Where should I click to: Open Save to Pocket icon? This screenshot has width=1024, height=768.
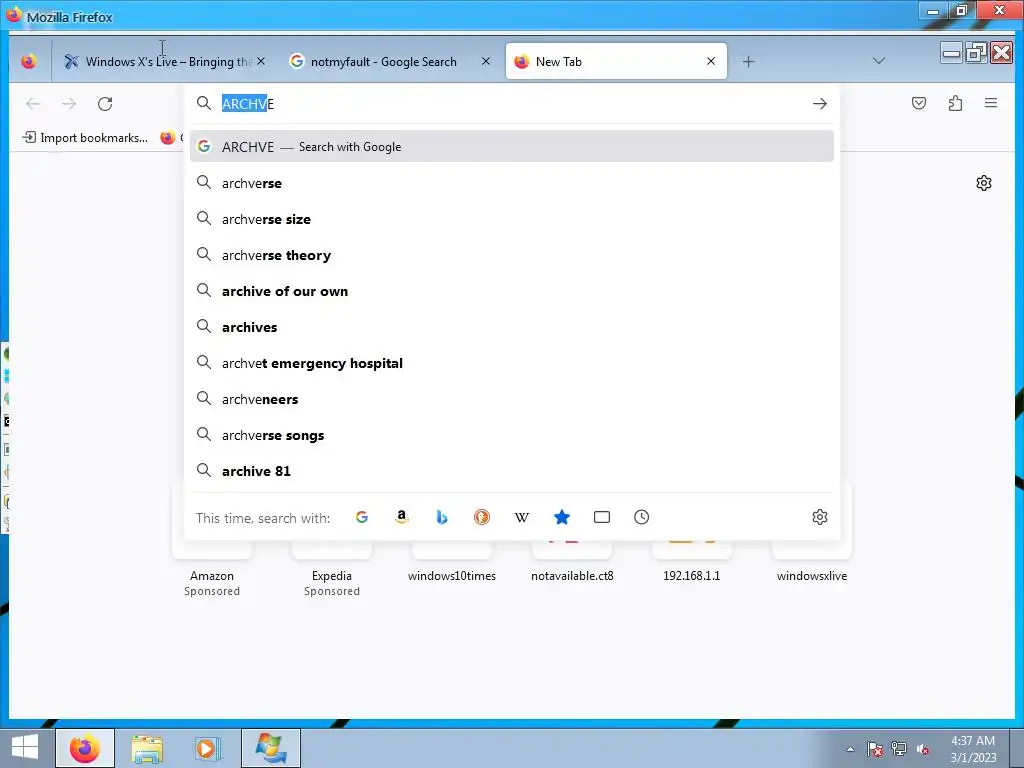pos(919,103)
